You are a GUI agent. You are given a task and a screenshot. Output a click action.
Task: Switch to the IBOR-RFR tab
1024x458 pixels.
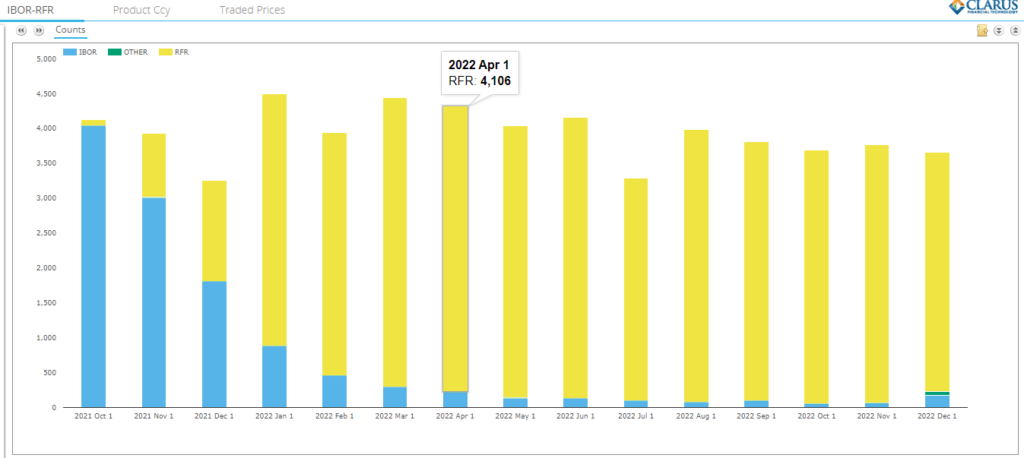click(31, 10)
